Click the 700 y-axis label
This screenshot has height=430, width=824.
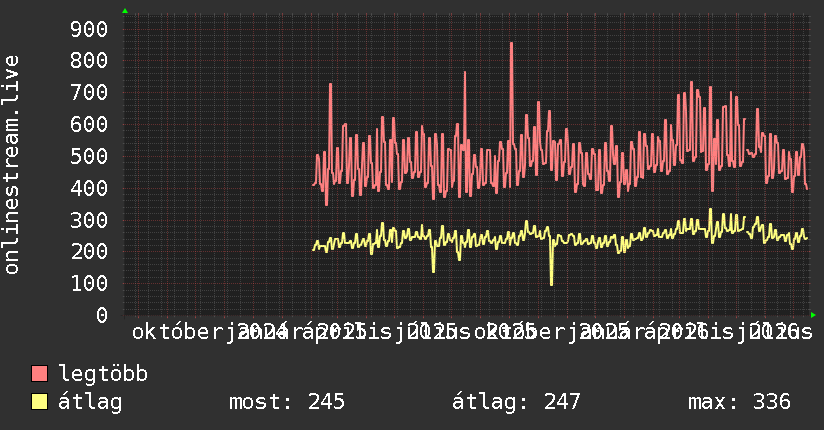pyautogui.click(x=89, y=93)
